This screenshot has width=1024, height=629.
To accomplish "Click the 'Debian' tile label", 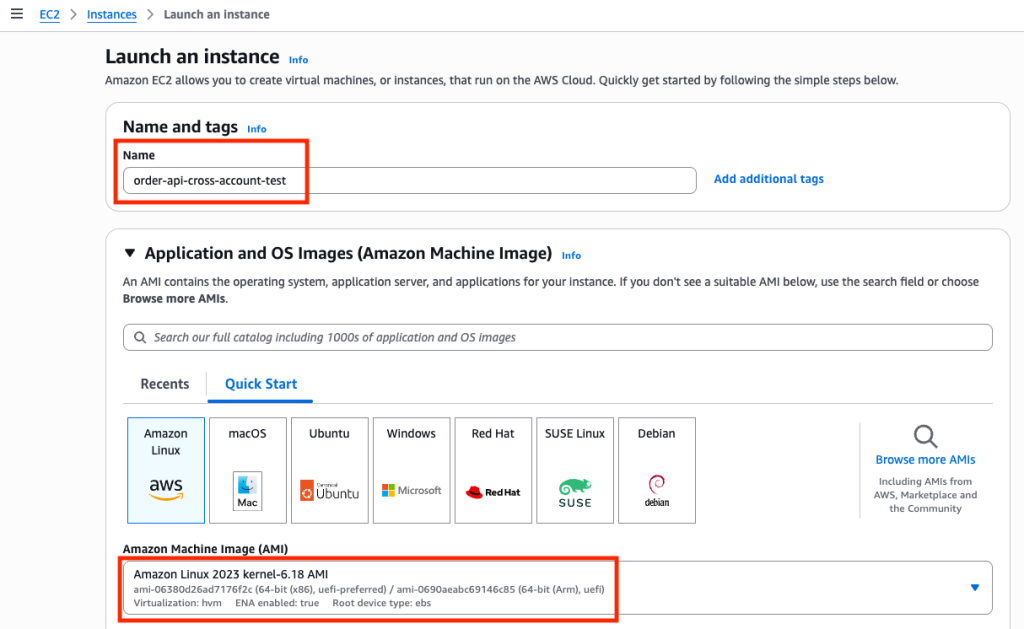I will click(656, 434).
